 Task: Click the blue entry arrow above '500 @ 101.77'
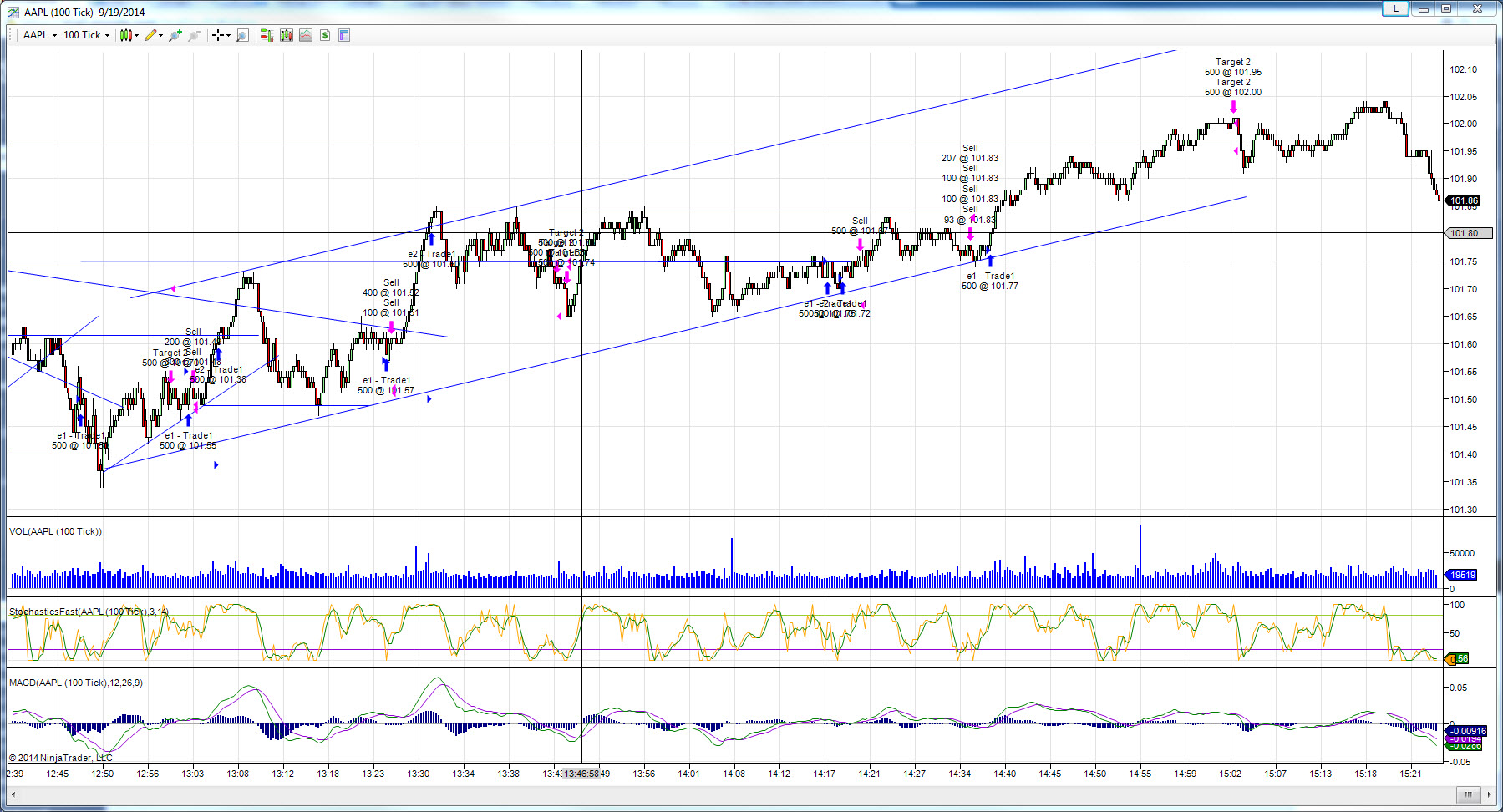pyautogui.click(x=990, y=260)
